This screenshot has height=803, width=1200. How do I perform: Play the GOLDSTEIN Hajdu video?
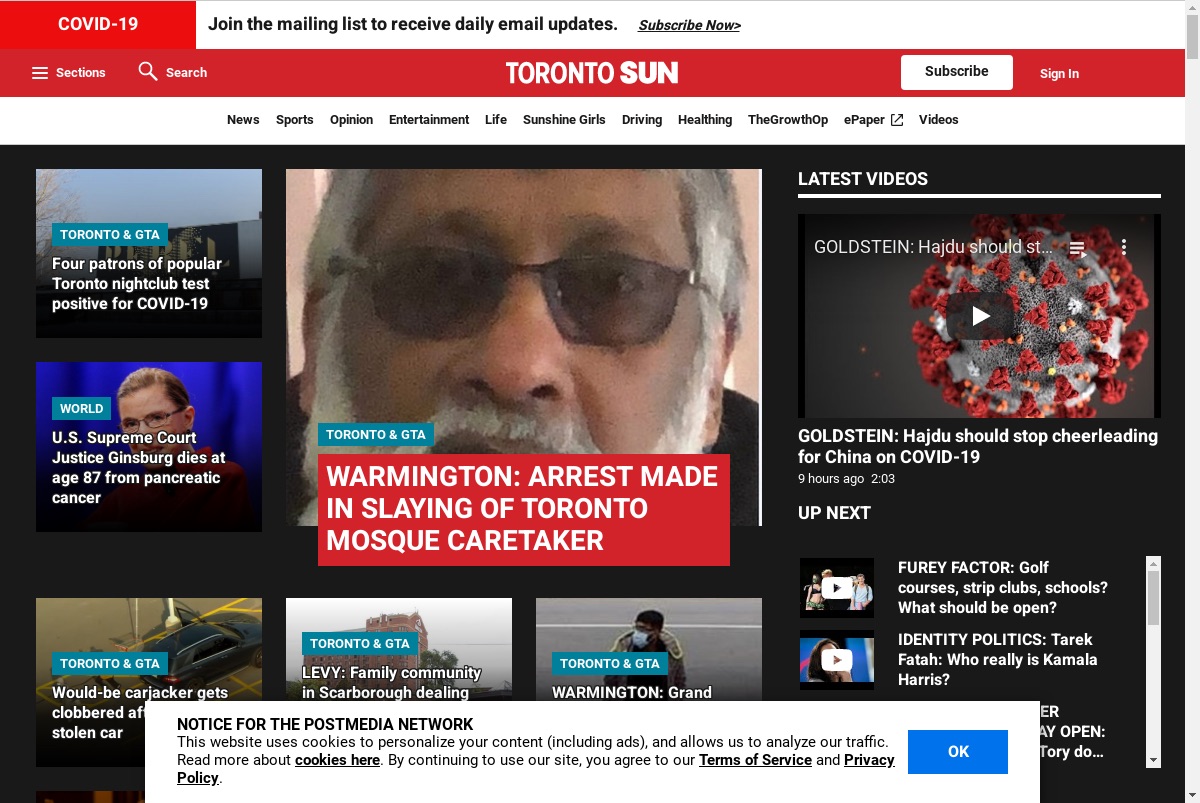[x=980, y=316]
